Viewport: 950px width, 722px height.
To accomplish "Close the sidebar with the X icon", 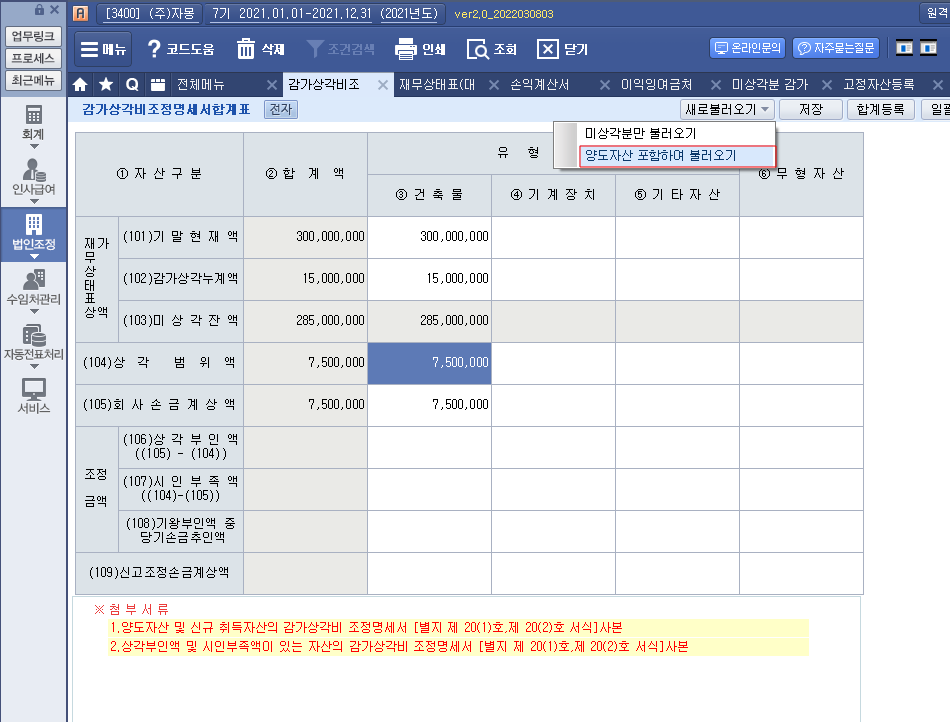I will click(55, 10).
